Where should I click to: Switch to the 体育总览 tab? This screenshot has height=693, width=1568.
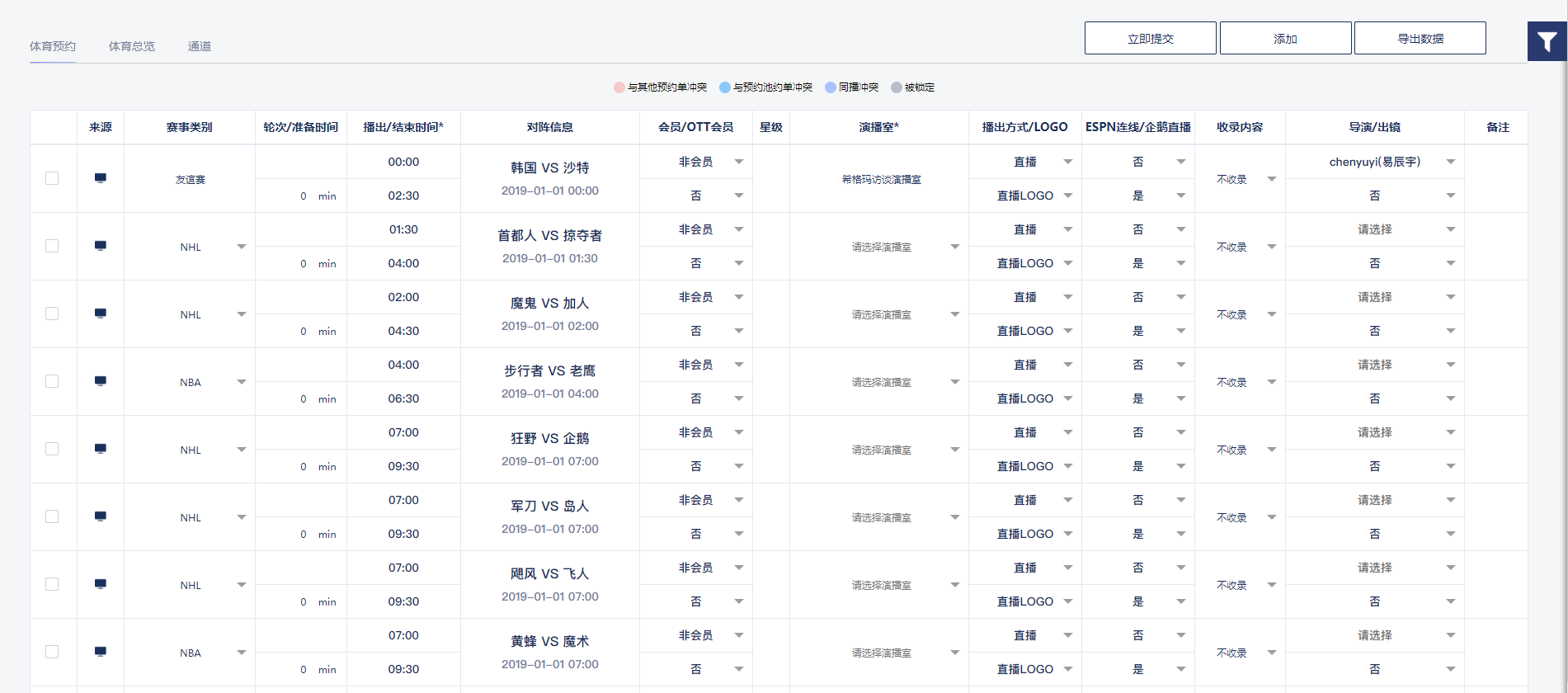tap(132, 46)
